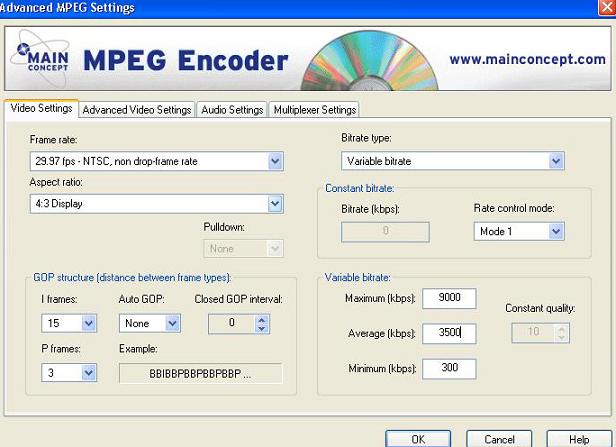This screenshot has width=616, height=447.
Task: Click the Minimum (kbps) field
Action: (449, 368)
